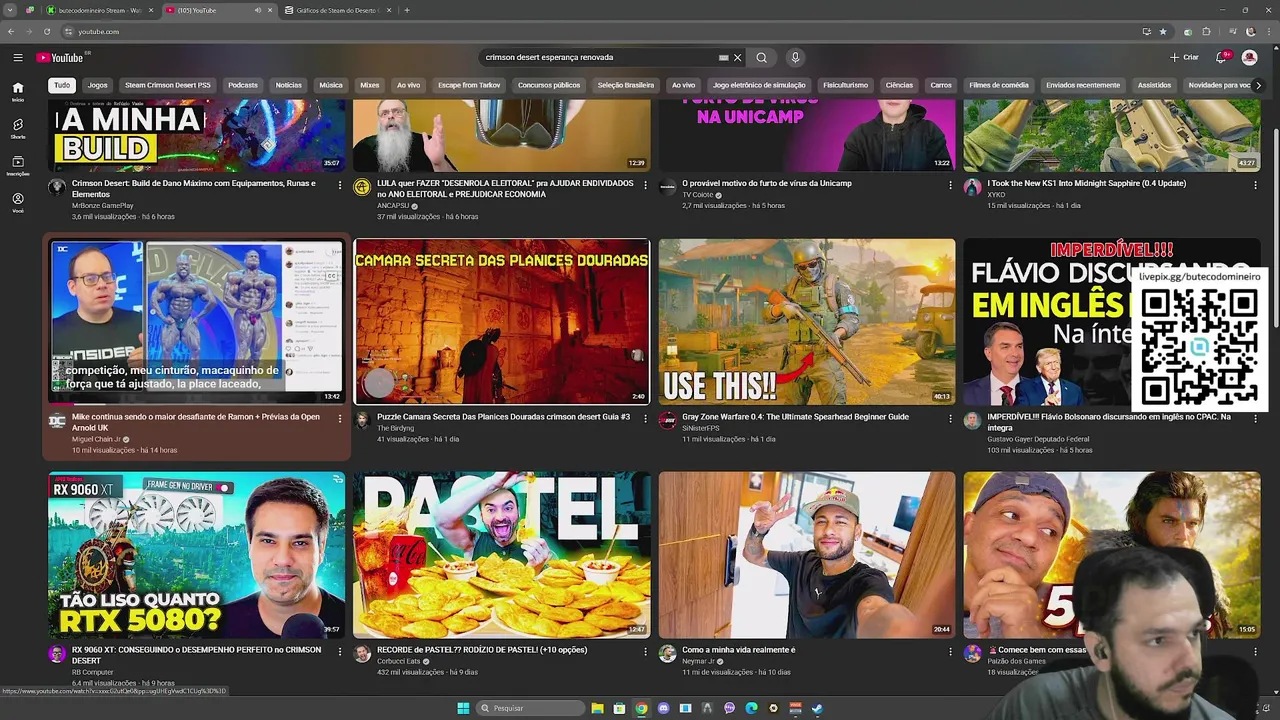The width and height of the screenshot is (1280, 720).
Task: Mute the YouTube tab via speaker icon
Action: [258, 10]
